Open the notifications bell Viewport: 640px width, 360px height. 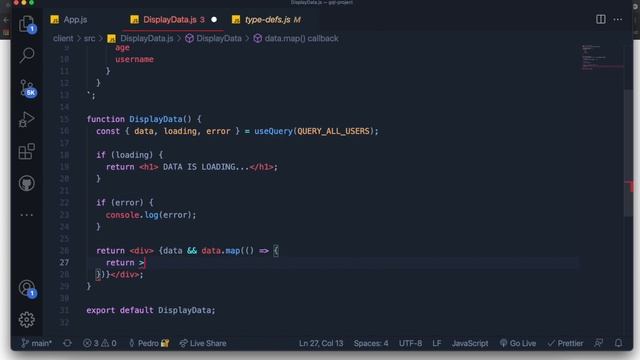click(x=618, y=343)
